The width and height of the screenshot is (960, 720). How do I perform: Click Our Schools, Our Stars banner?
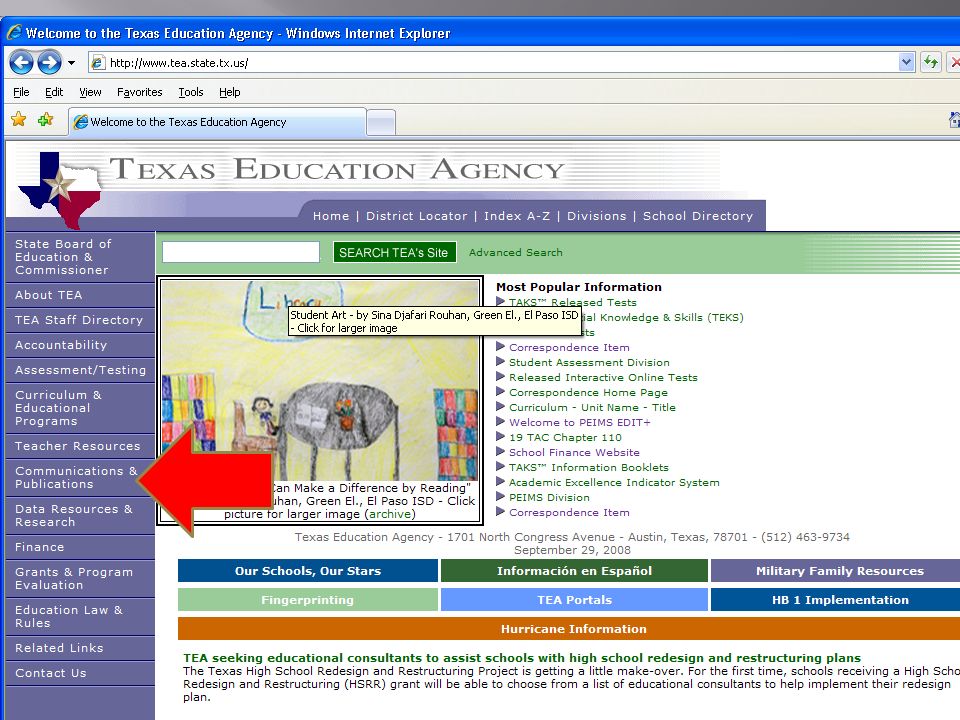point(308,571)
